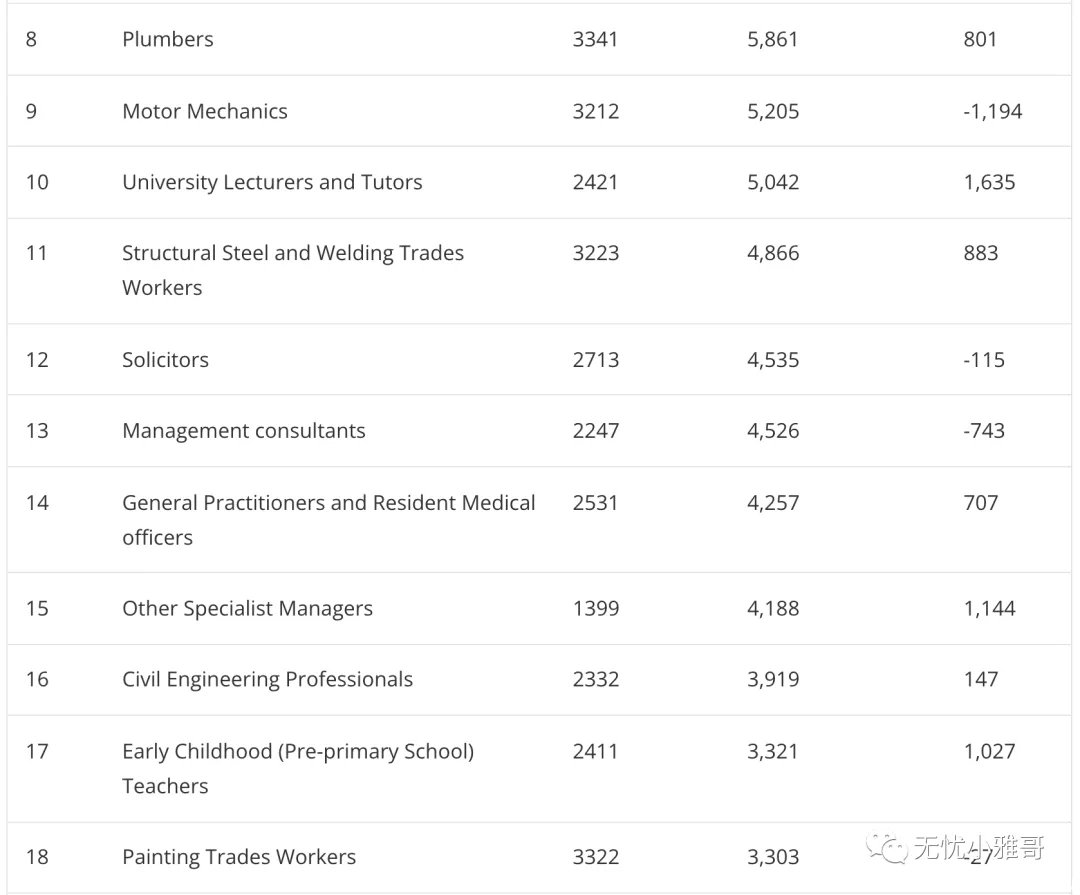This screenshot has width=1080, height=895.
Task: Click University Lecturers and Tutors text
Action: click(272, 183)
